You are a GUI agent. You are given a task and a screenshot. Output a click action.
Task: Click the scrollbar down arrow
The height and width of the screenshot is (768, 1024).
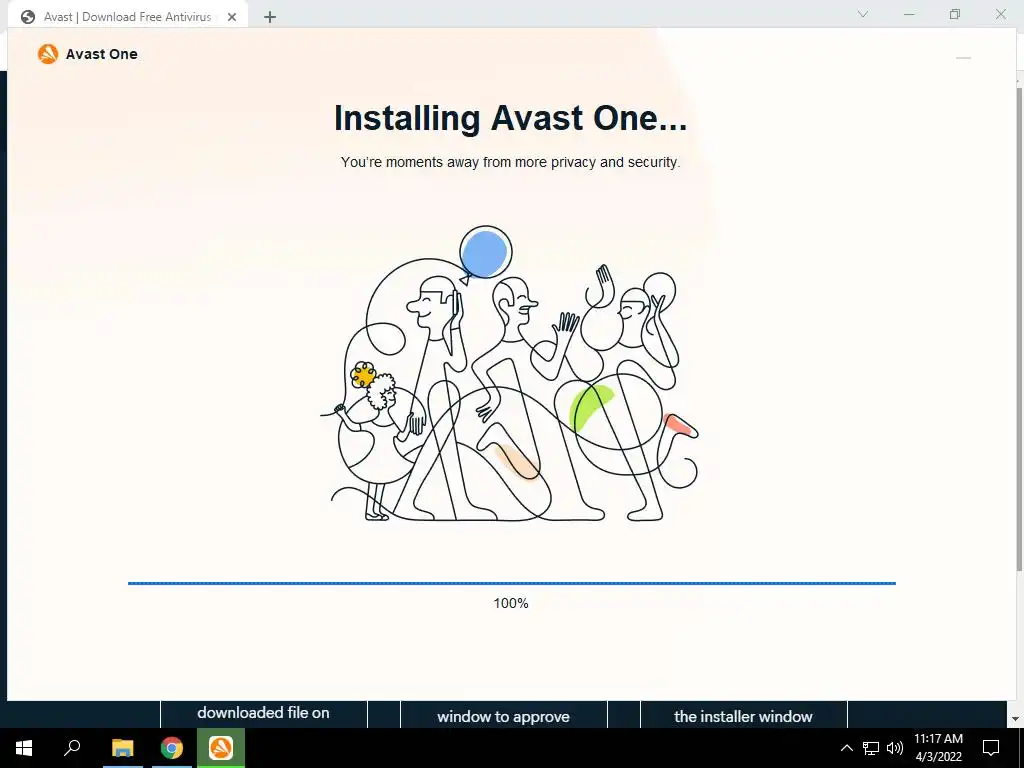coord(1016,719)
